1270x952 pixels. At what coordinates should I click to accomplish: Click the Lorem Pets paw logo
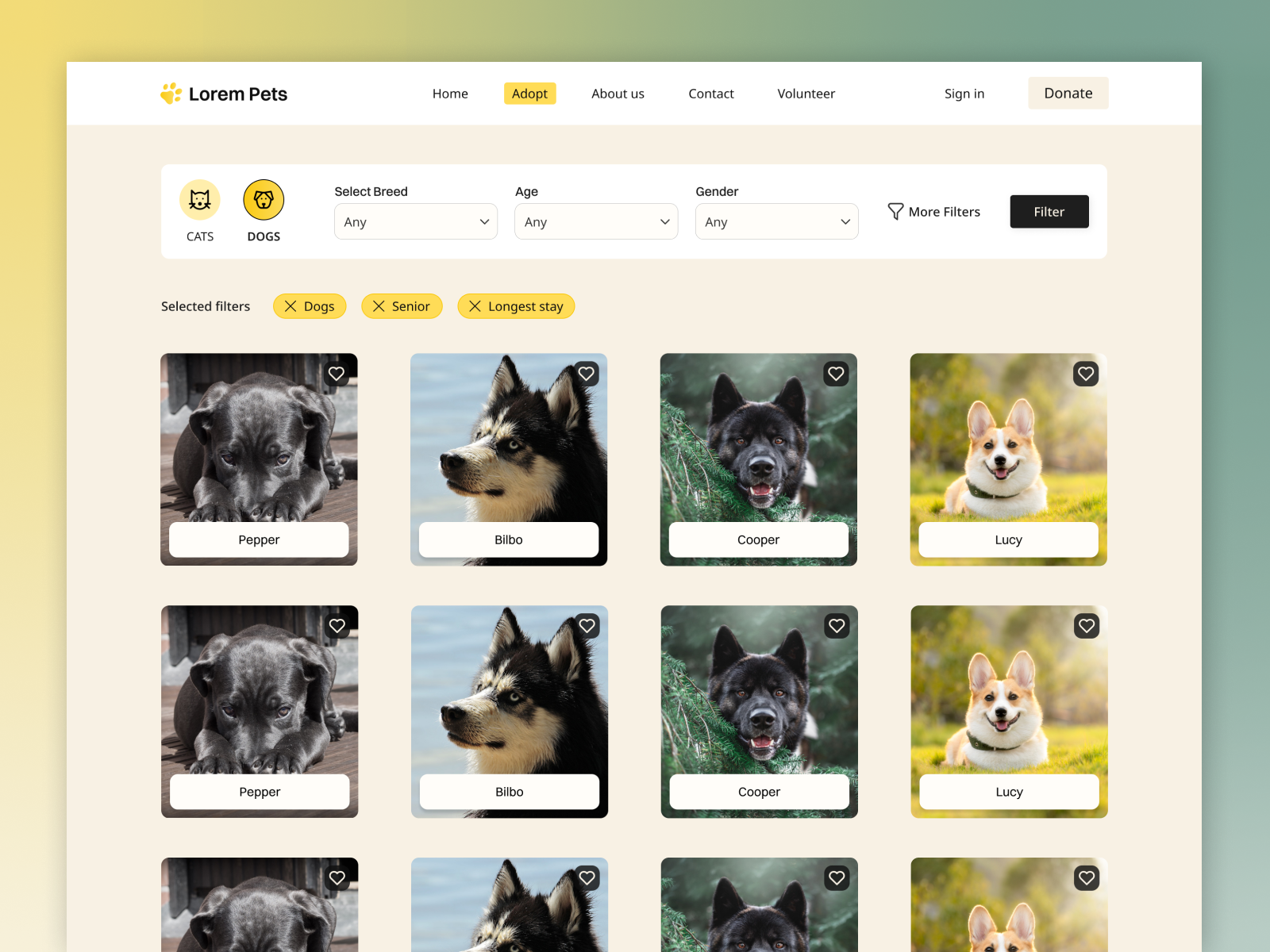coord(169,93)
